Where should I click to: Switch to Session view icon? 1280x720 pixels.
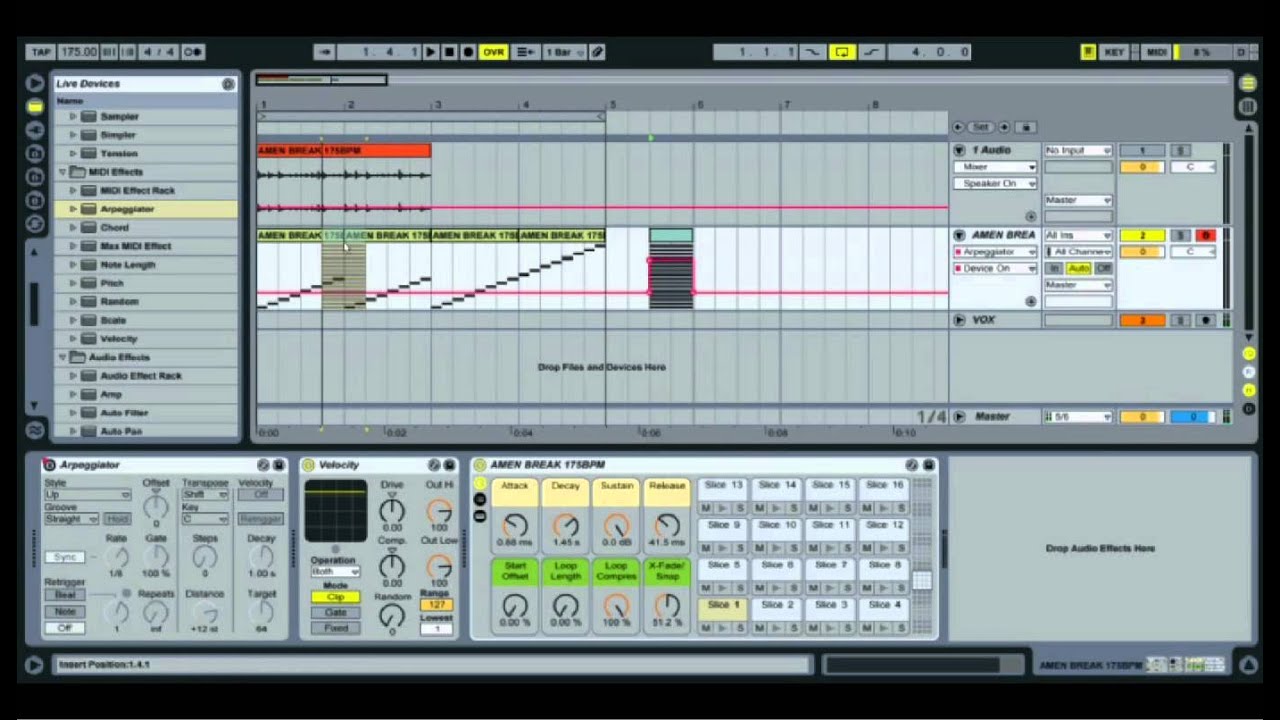click(1248, 106)
